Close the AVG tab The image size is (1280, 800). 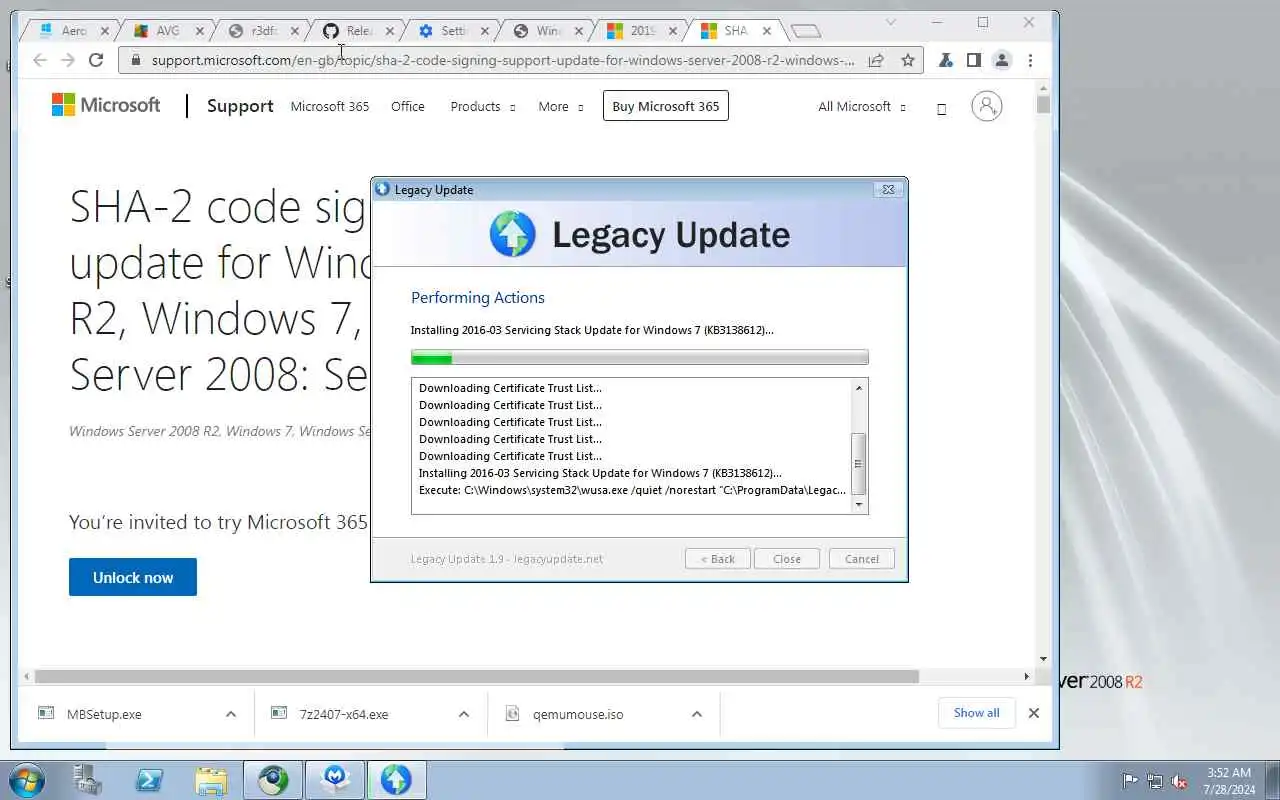coord(200,31)
